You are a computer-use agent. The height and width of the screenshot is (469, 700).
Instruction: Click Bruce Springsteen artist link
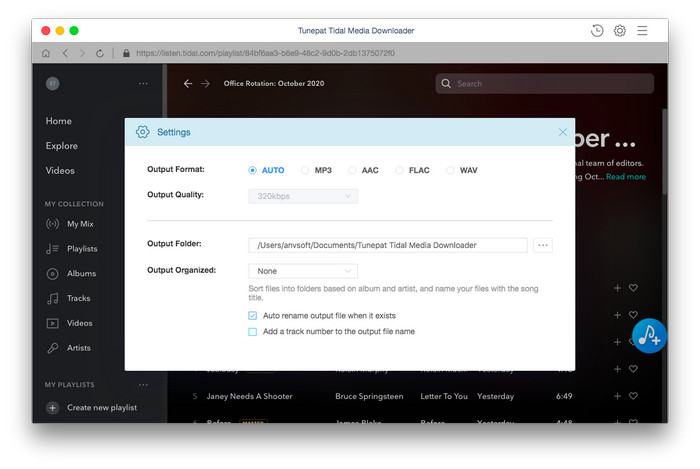pyautogui.click(x=369, y=396)
